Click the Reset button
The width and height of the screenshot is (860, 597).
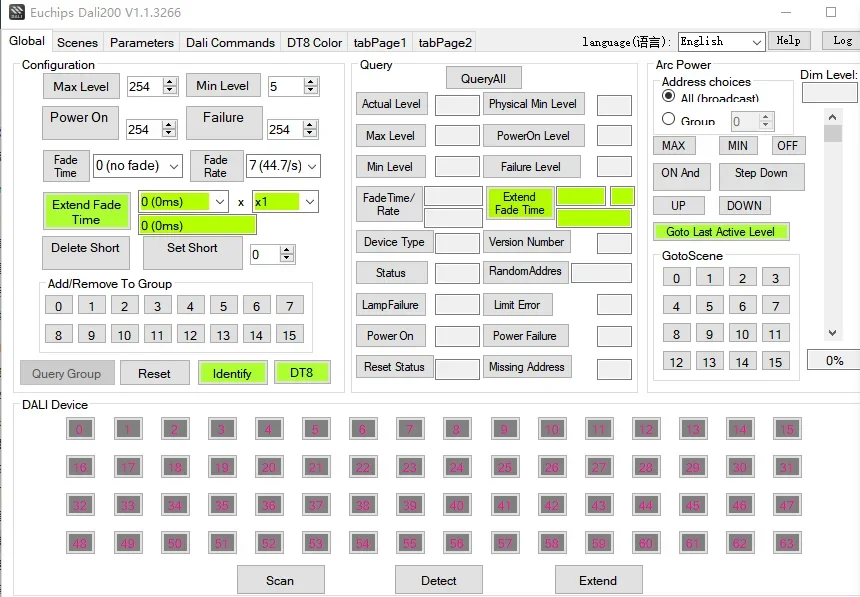point(155,373)
